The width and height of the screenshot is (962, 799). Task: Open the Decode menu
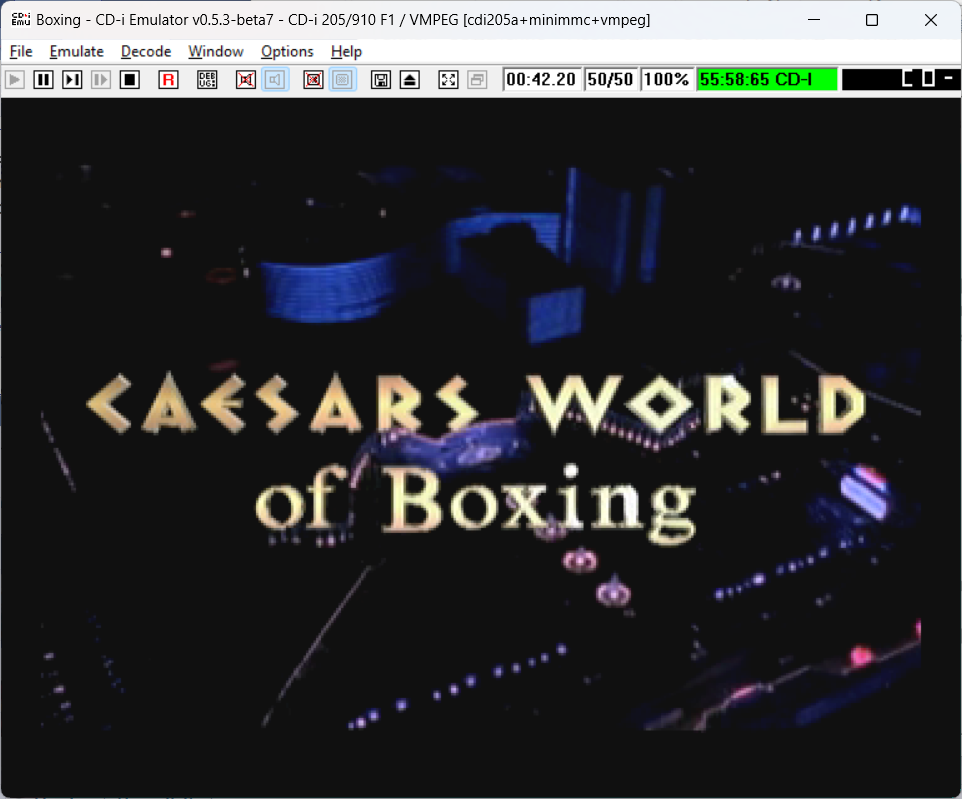pos(146,52)
